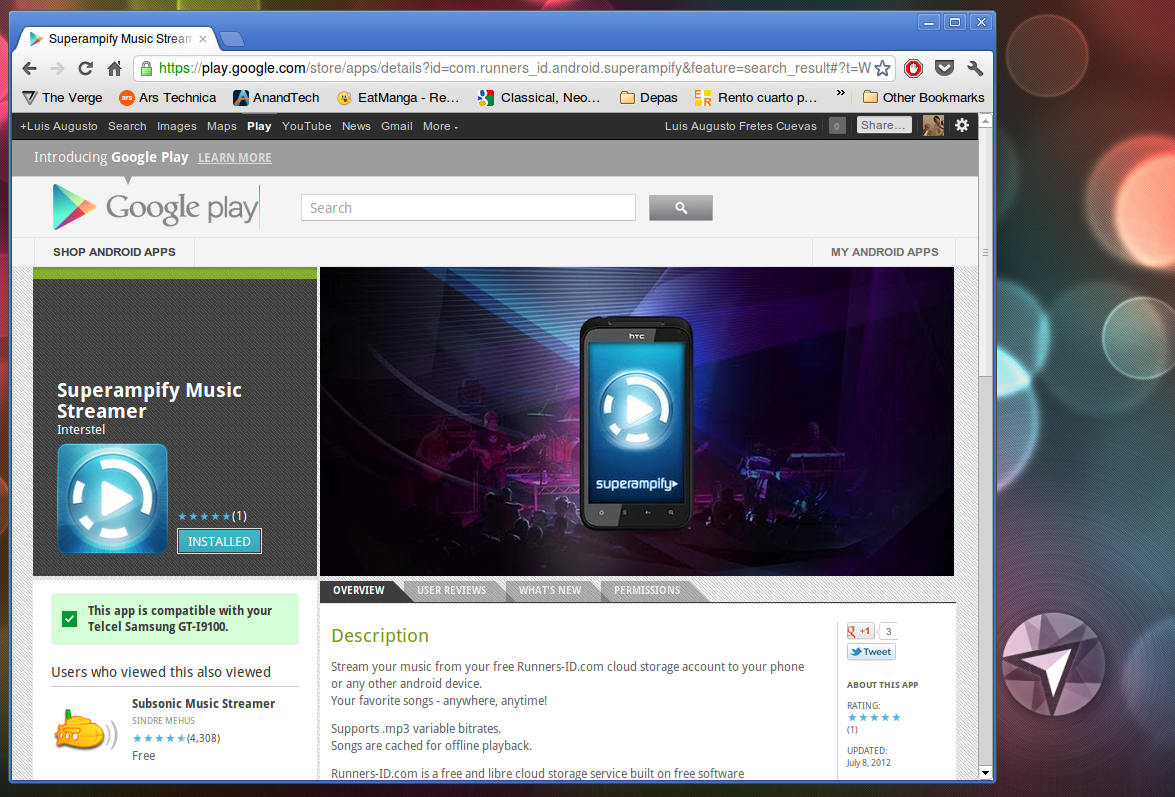The width and height of the screenshot is (1175, 797).
Task: Click the green SSL padlock icon
Action: (x=146, y=68)
